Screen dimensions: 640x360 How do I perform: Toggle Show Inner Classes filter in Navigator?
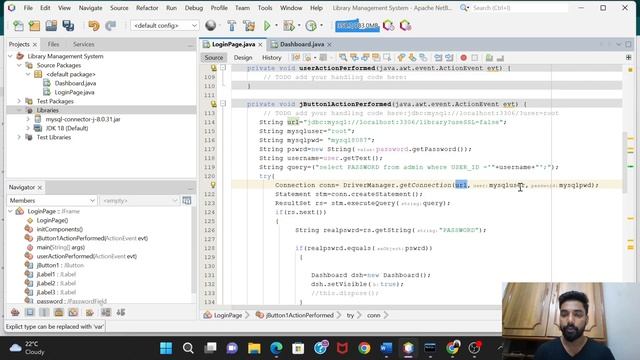click(x=73, y=312)
